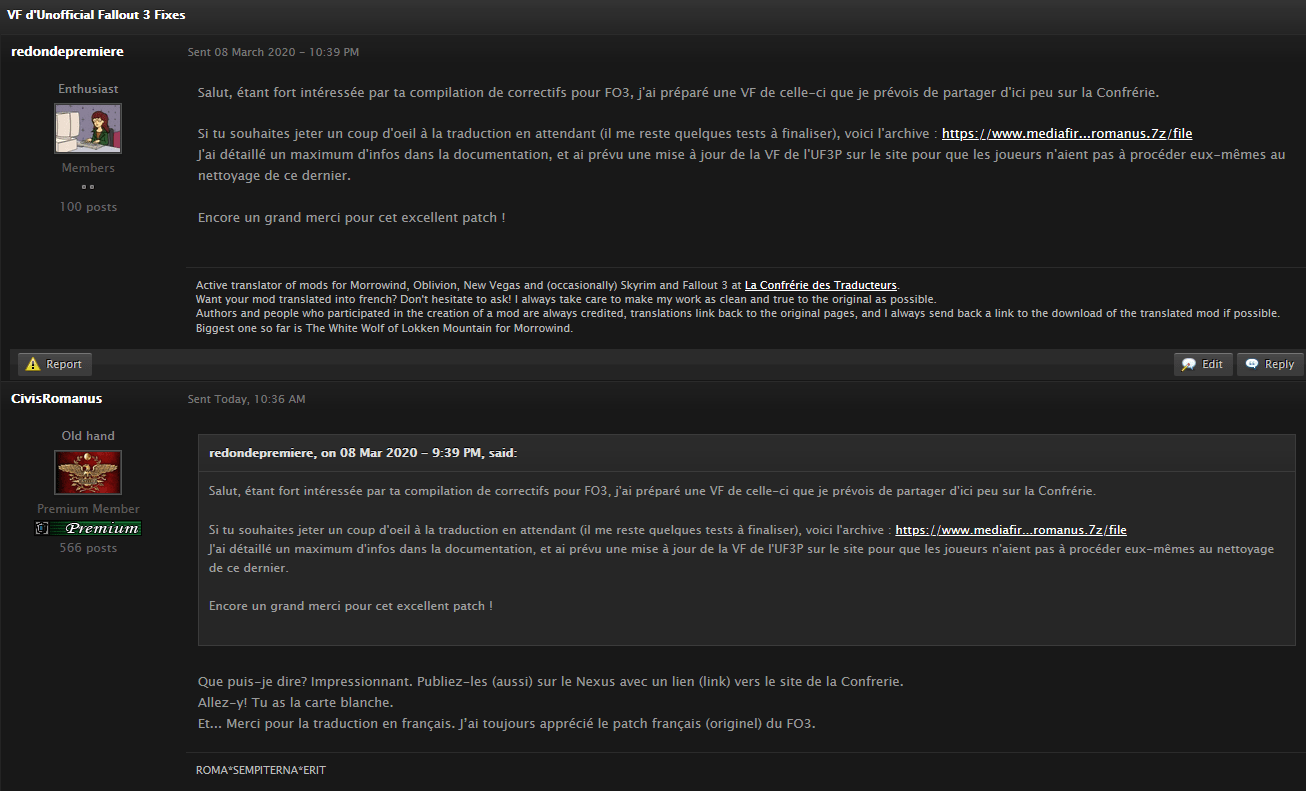The width and height of the screenshot is (1306, 791).
Task: Click the Sent 08 March 2020 timestamp
Action: click(x=273, y=52)
